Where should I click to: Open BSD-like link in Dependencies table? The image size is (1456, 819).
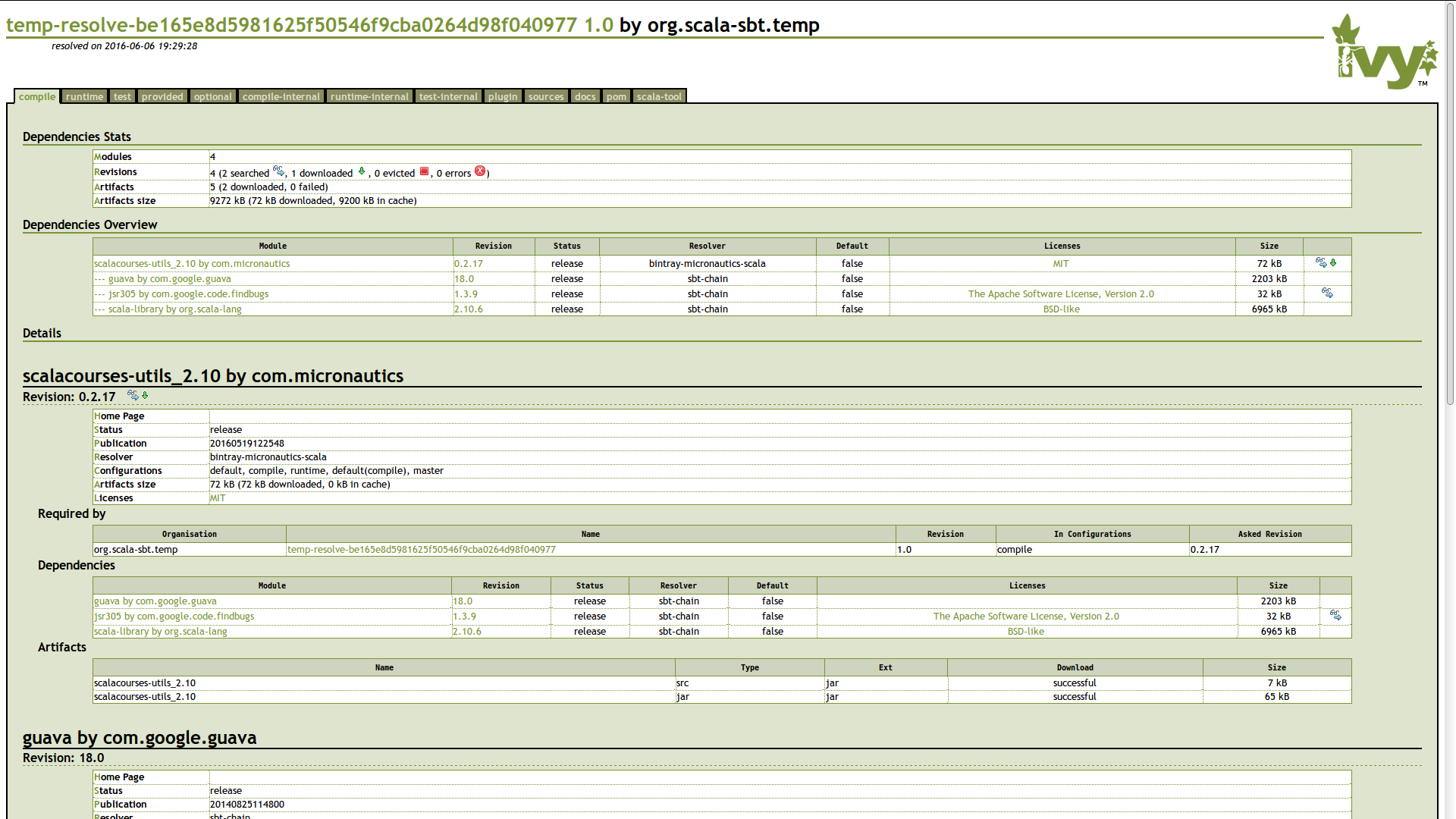tap(1026, 632)
